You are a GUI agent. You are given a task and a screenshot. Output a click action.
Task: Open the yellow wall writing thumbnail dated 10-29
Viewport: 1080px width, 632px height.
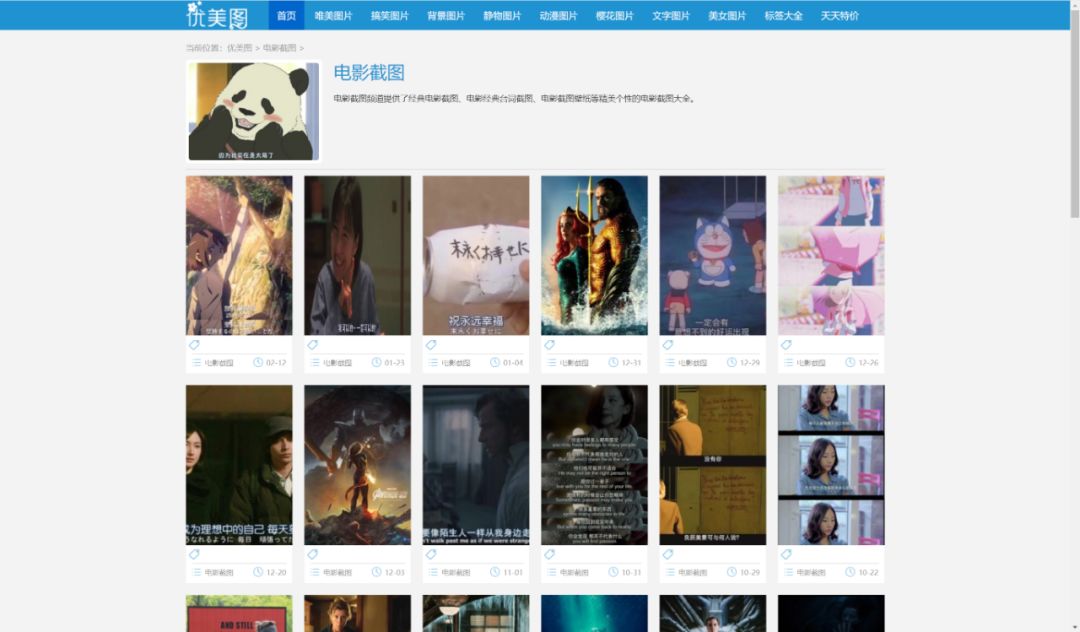coord(713,465)
